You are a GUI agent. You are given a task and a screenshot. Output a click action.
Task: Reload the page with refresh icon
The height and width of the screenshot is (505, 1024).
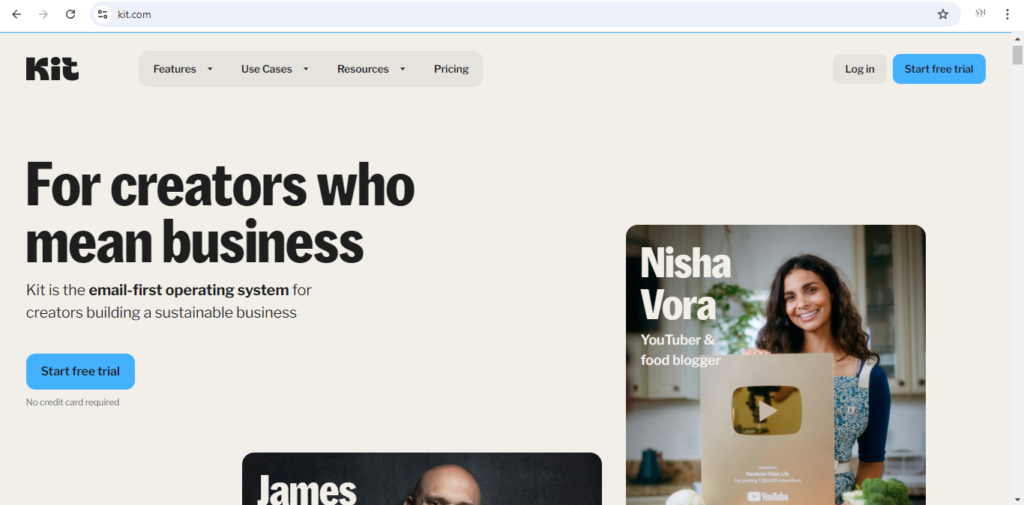pos(71,14)
